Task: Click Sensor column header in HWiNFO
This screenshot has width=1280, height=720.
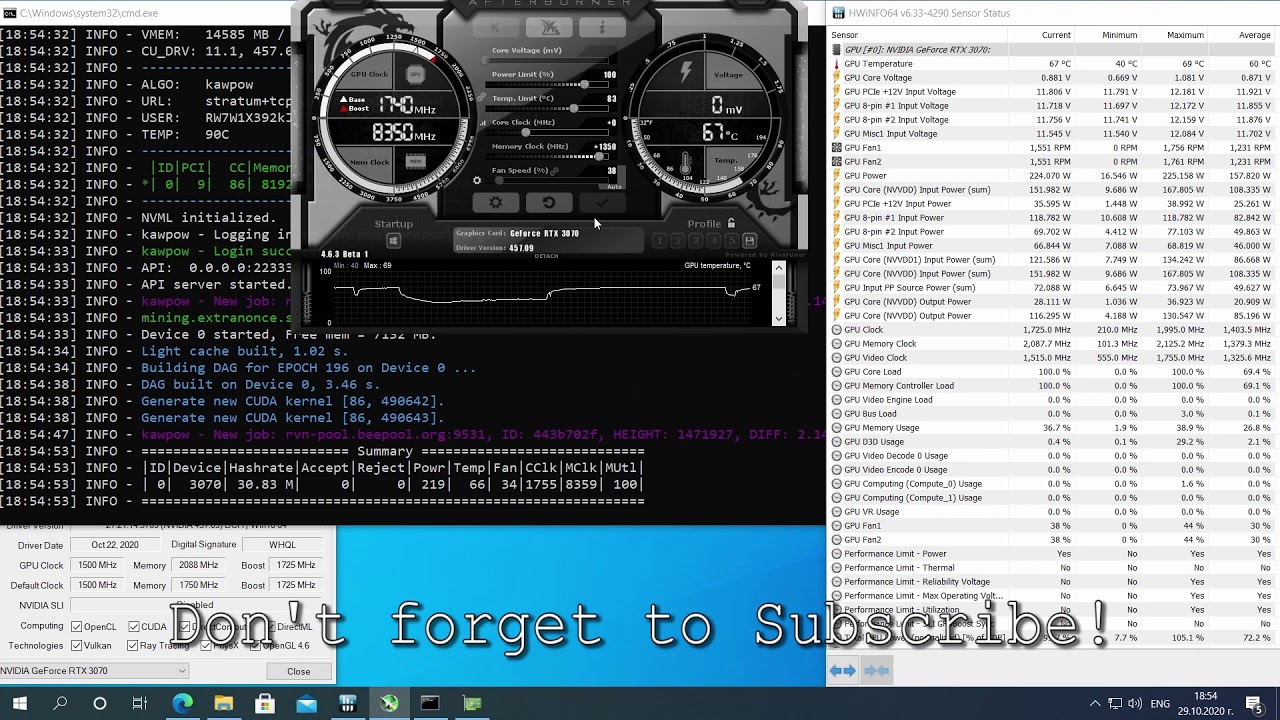Action: coord(918,35)
